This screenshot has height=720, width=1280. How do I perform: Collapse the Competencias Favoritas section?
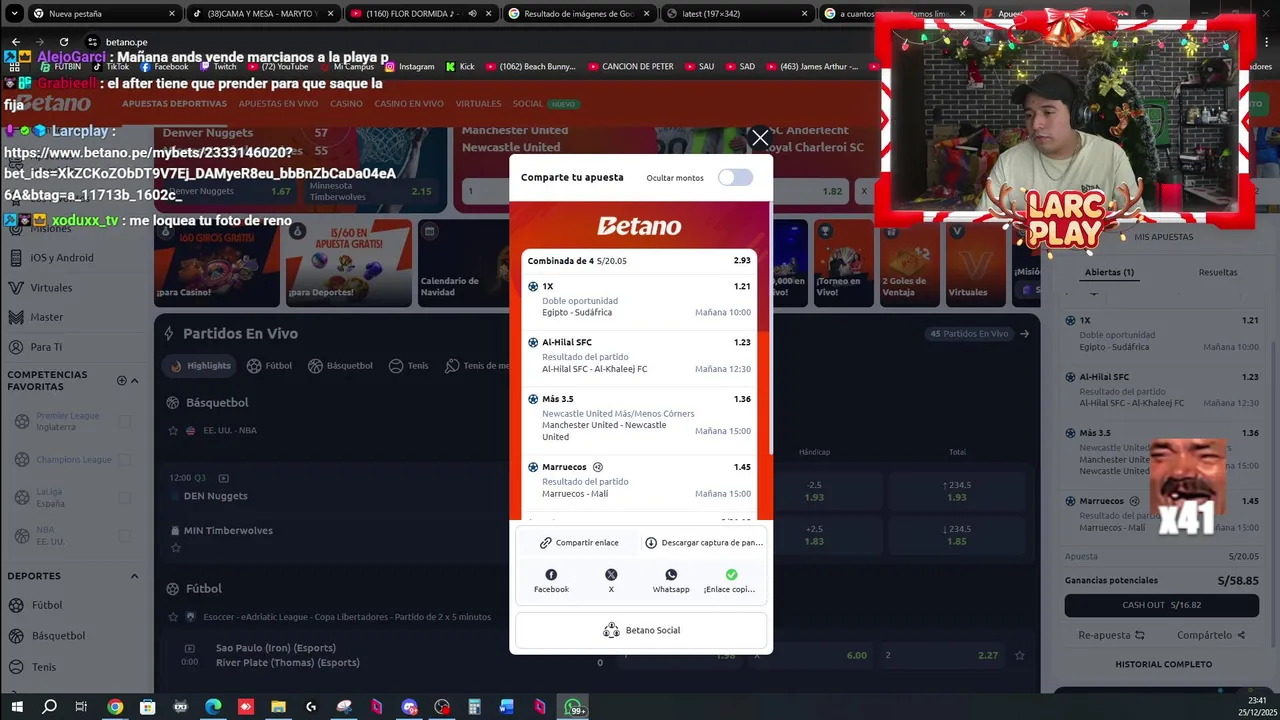[x=135, y=381]
